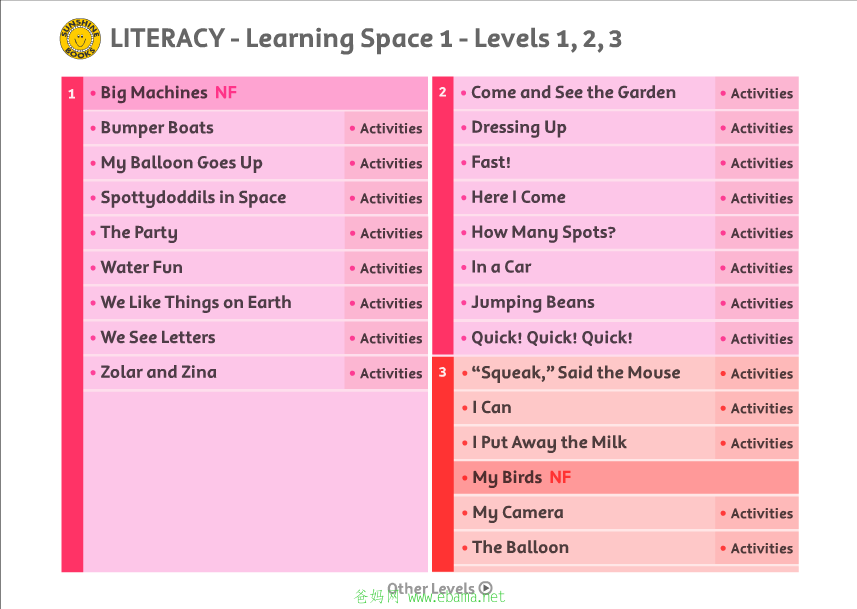Viewport: 857px width, 609px height.
Task: Click the Other Levels play arrow icon
Action: [485, 588]
